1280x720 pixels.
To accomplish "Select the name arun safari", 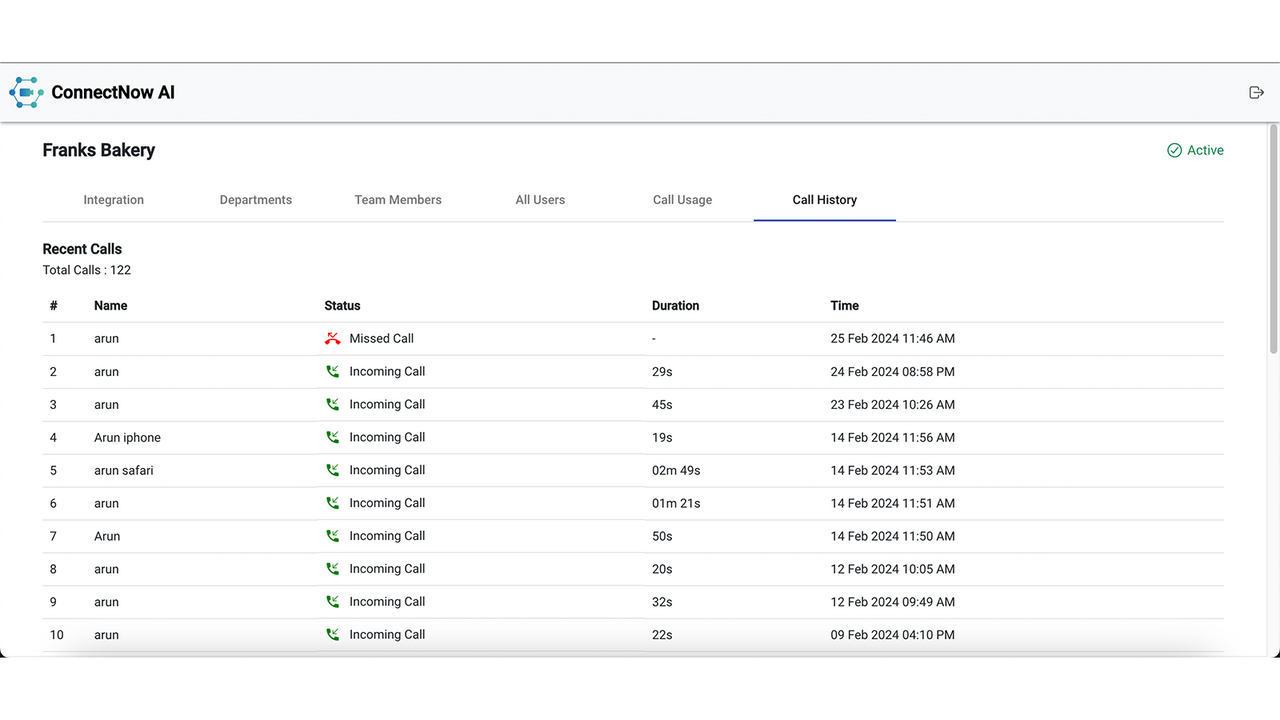I will [124, 471].
